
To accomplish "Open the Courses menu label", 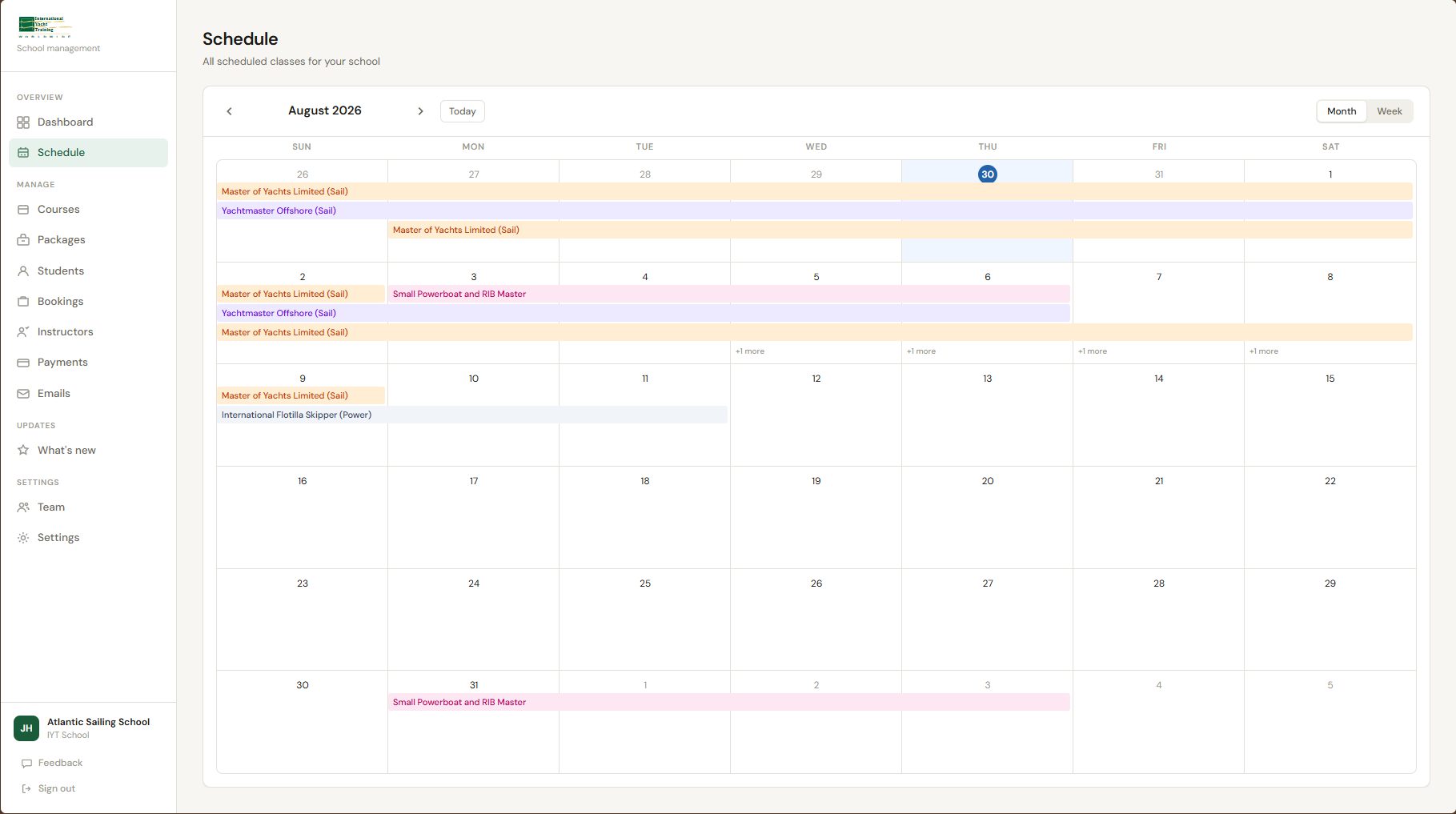I will 58,210.
